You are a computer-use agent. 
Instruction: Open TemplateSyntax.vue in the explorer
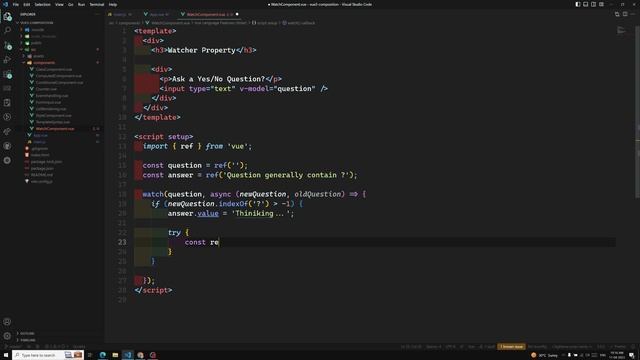(53, 122)
